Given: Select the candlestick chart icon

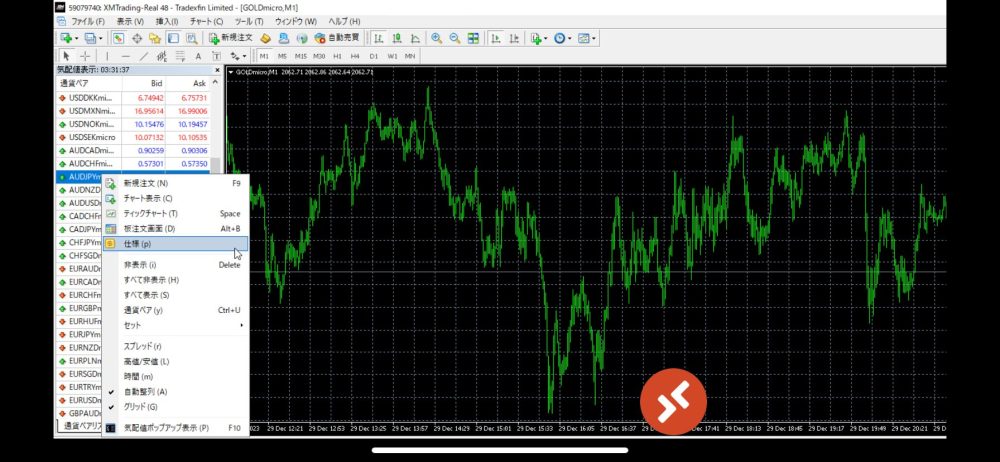Looking at the screenshot, I should (397, 38).
